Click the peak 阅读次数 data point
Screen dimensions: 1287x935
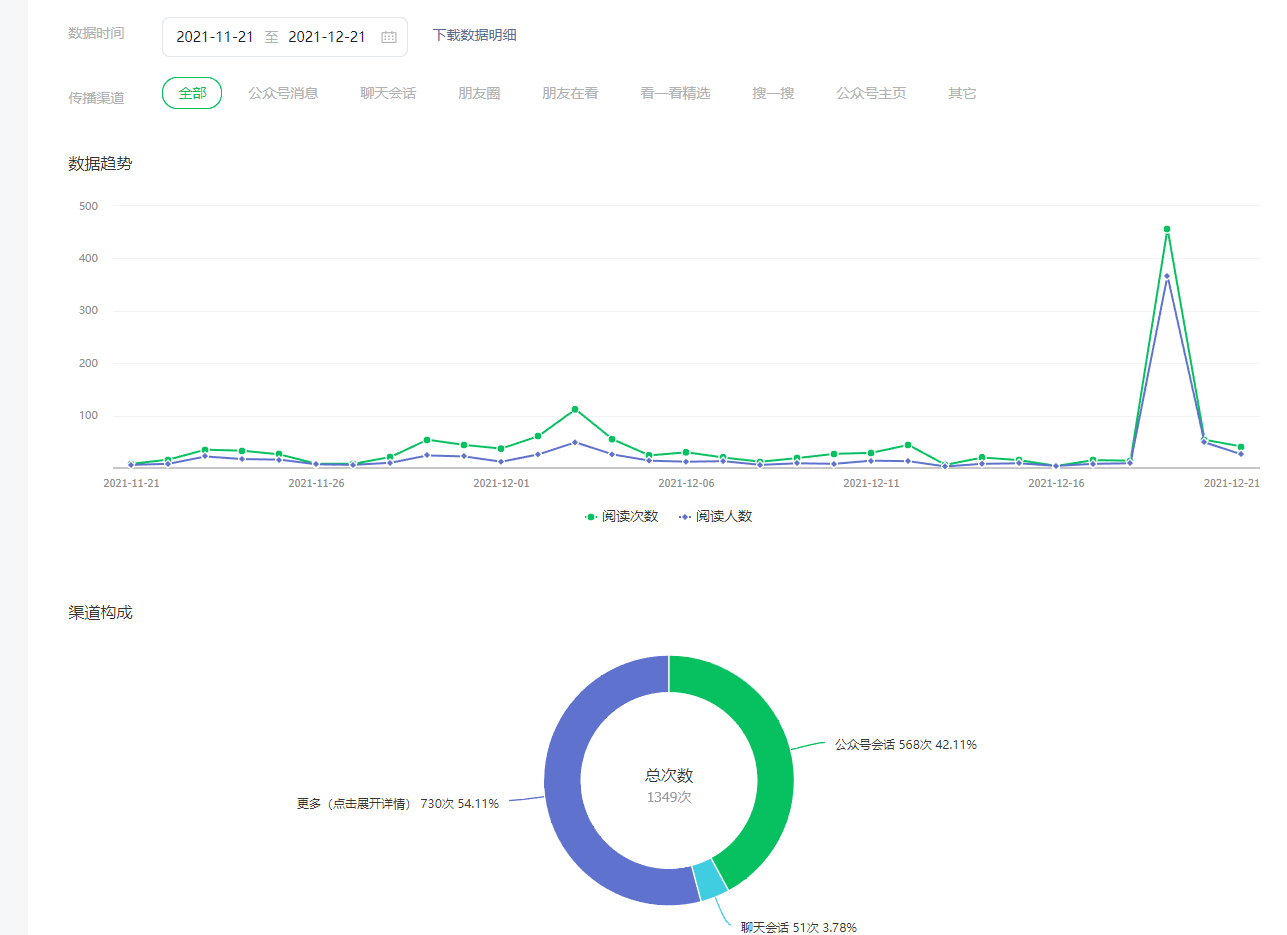coord(1167,229)
